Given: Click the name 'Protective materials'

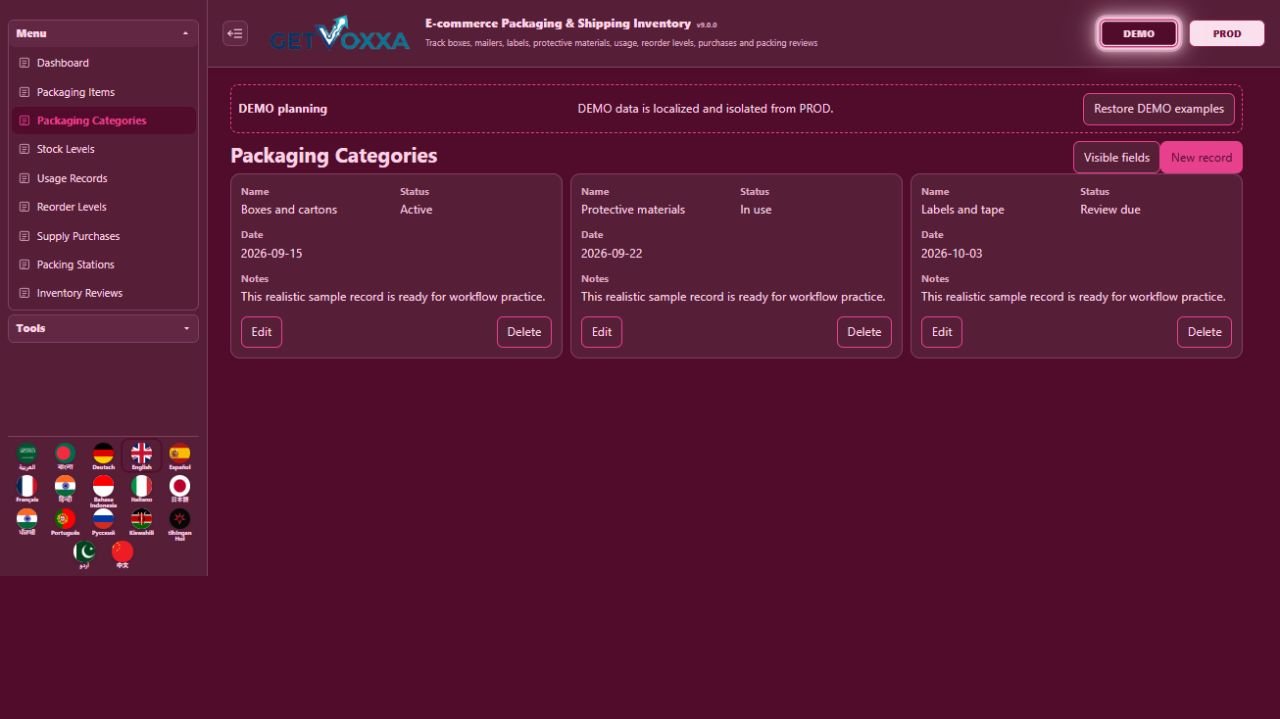Looking at the screenshot, I should click(x=633, y=210).
